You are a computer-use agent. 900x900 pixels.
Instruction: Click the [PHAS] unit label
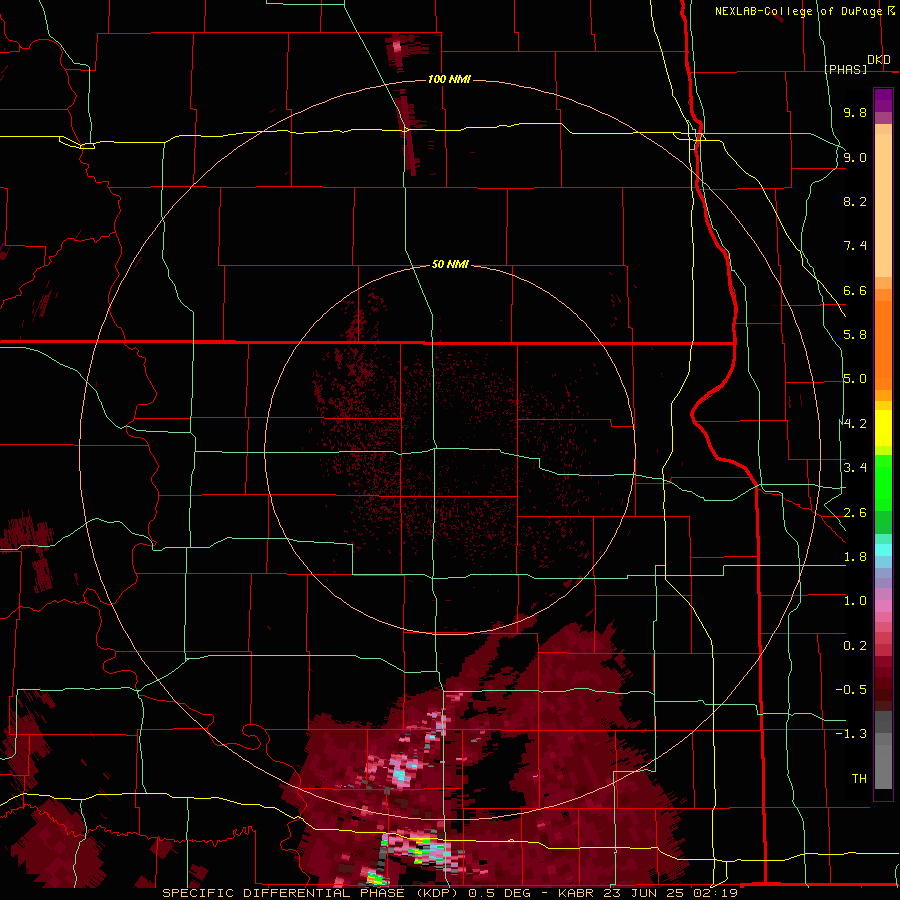[x=845, y=69]
